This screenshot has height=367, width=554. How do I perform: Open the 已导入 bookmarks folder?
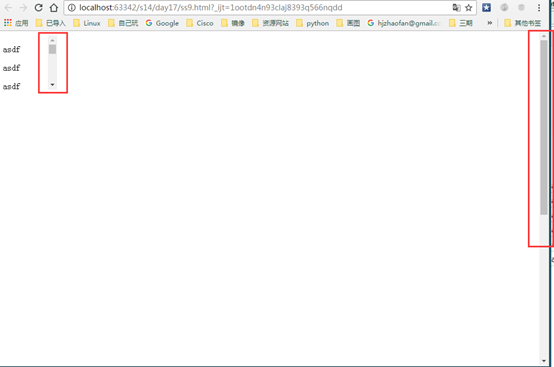[51, 23]
